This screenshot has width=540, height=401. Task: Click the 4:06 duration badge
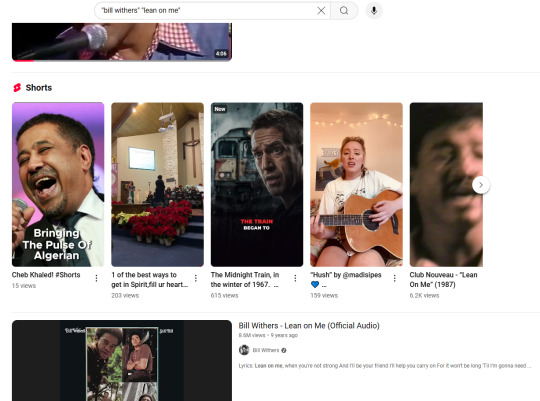[221, 53]
